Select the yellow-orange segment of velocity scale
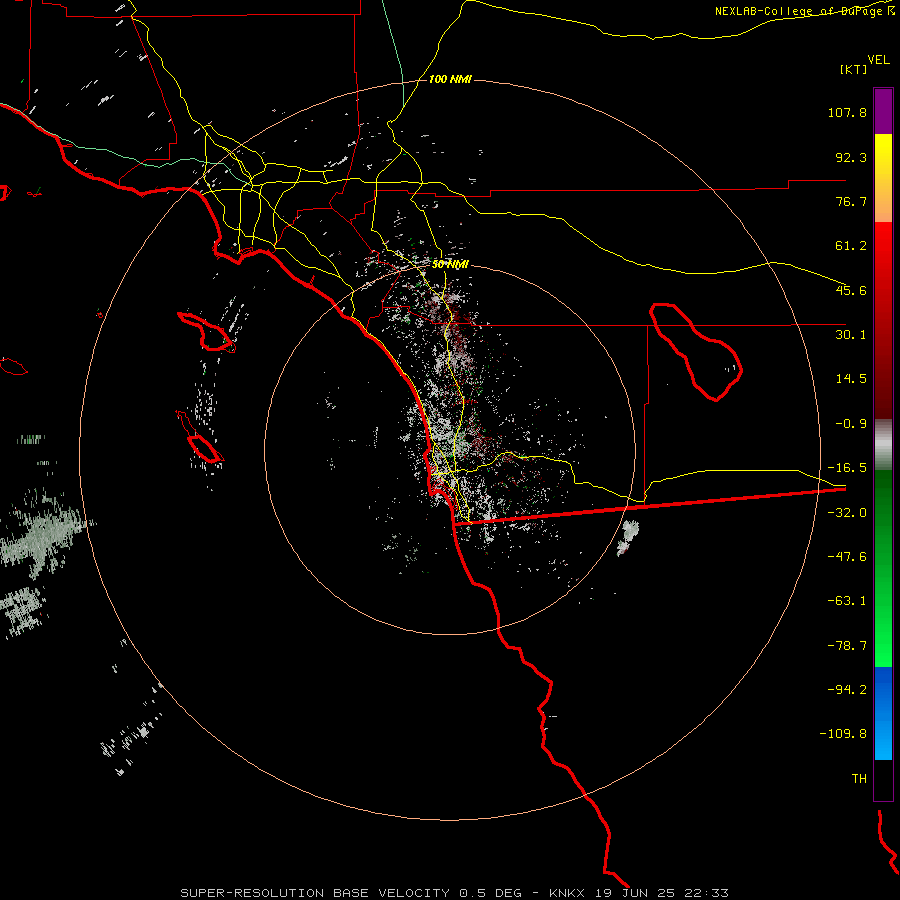 point(883,178)
